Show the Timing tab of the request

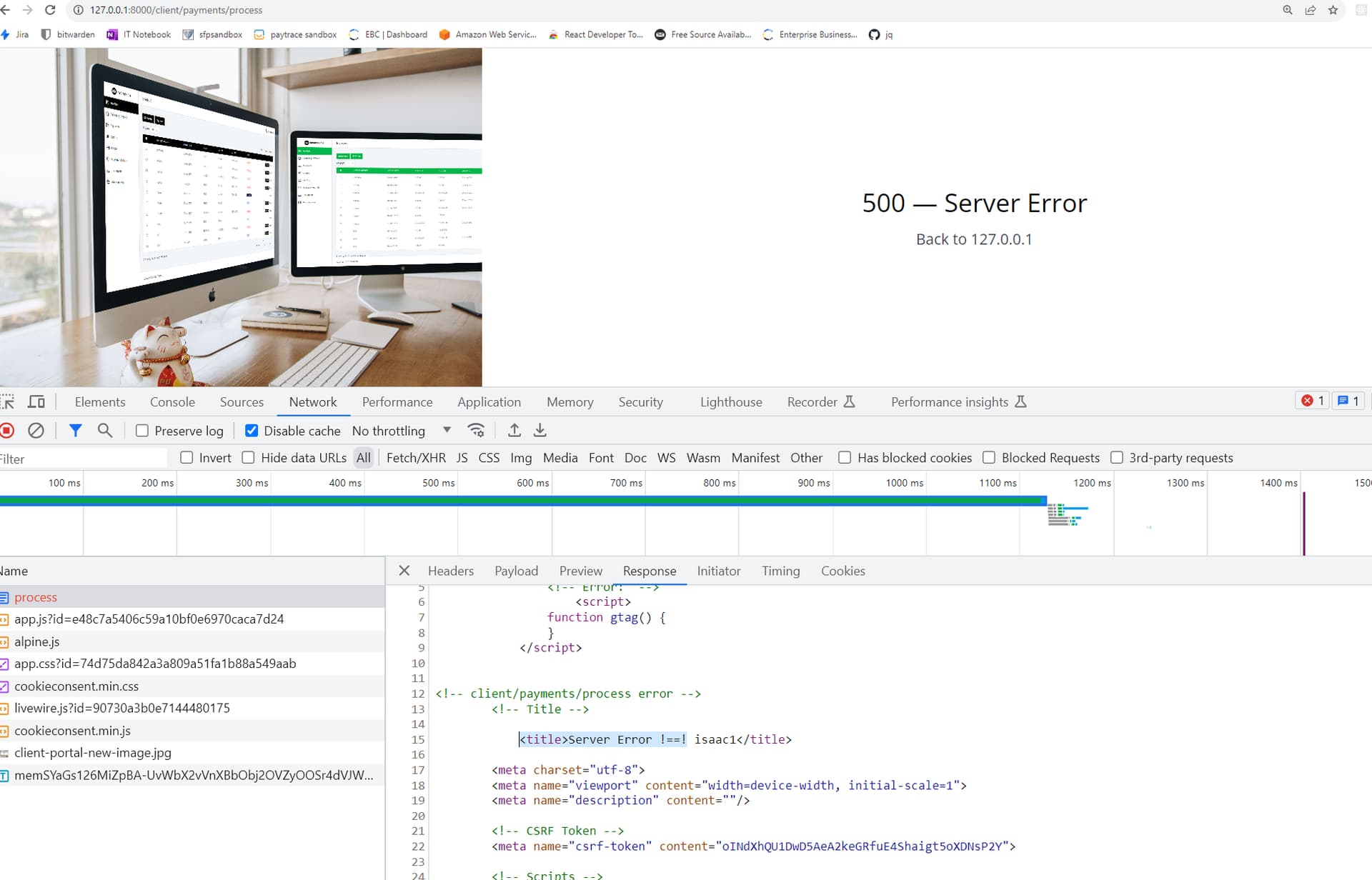point(780,571)
